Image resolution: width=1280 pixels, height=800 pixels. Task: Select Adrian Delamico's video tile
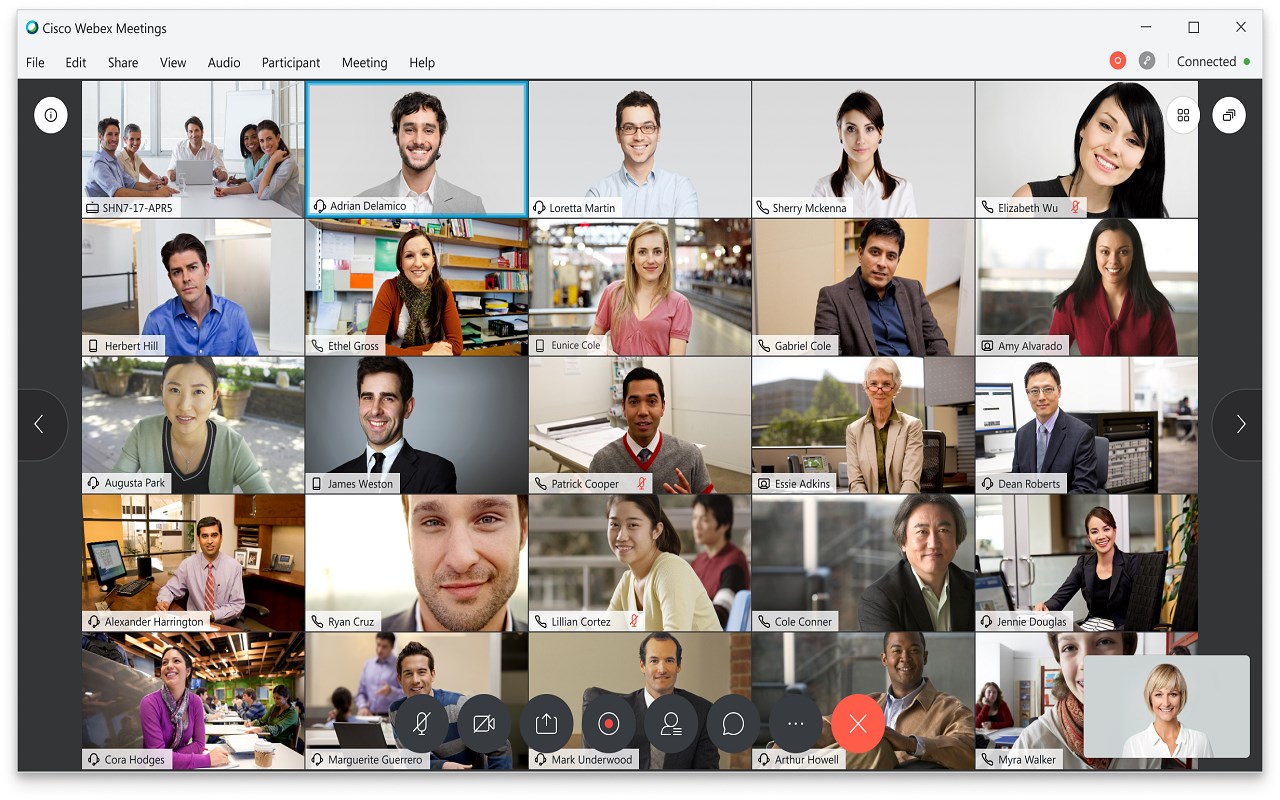[417, 149]
